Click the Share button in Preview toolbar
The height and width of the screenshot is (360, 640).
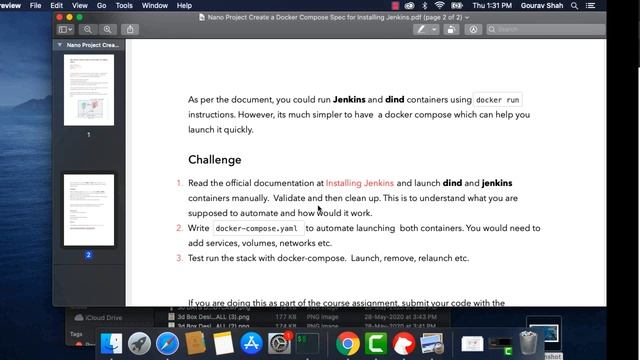pyautogui.click(x=130, y=29)
